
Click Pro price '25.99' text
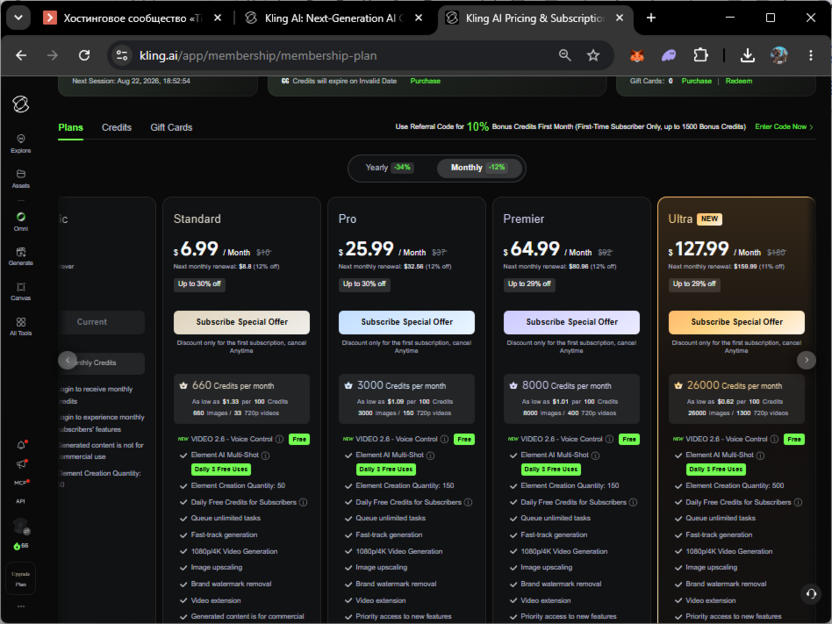pos(369,249)
